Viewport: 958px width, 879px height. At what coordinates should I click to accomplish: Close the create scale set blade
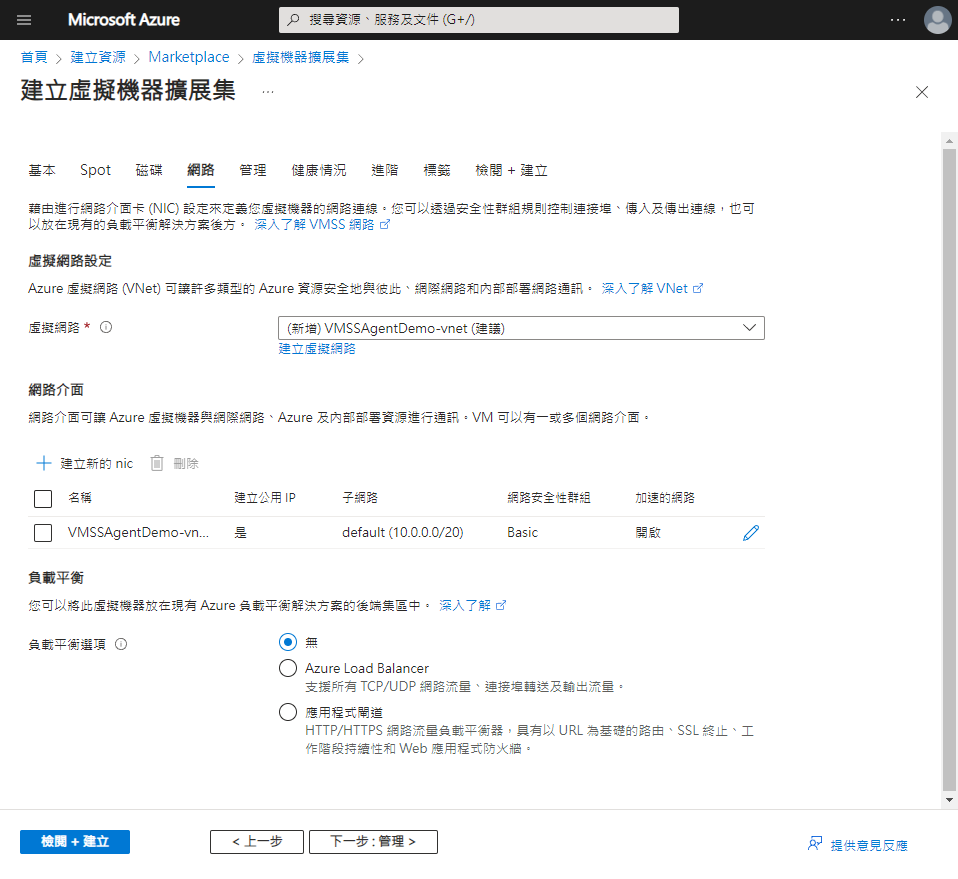[x=921, y=92]
